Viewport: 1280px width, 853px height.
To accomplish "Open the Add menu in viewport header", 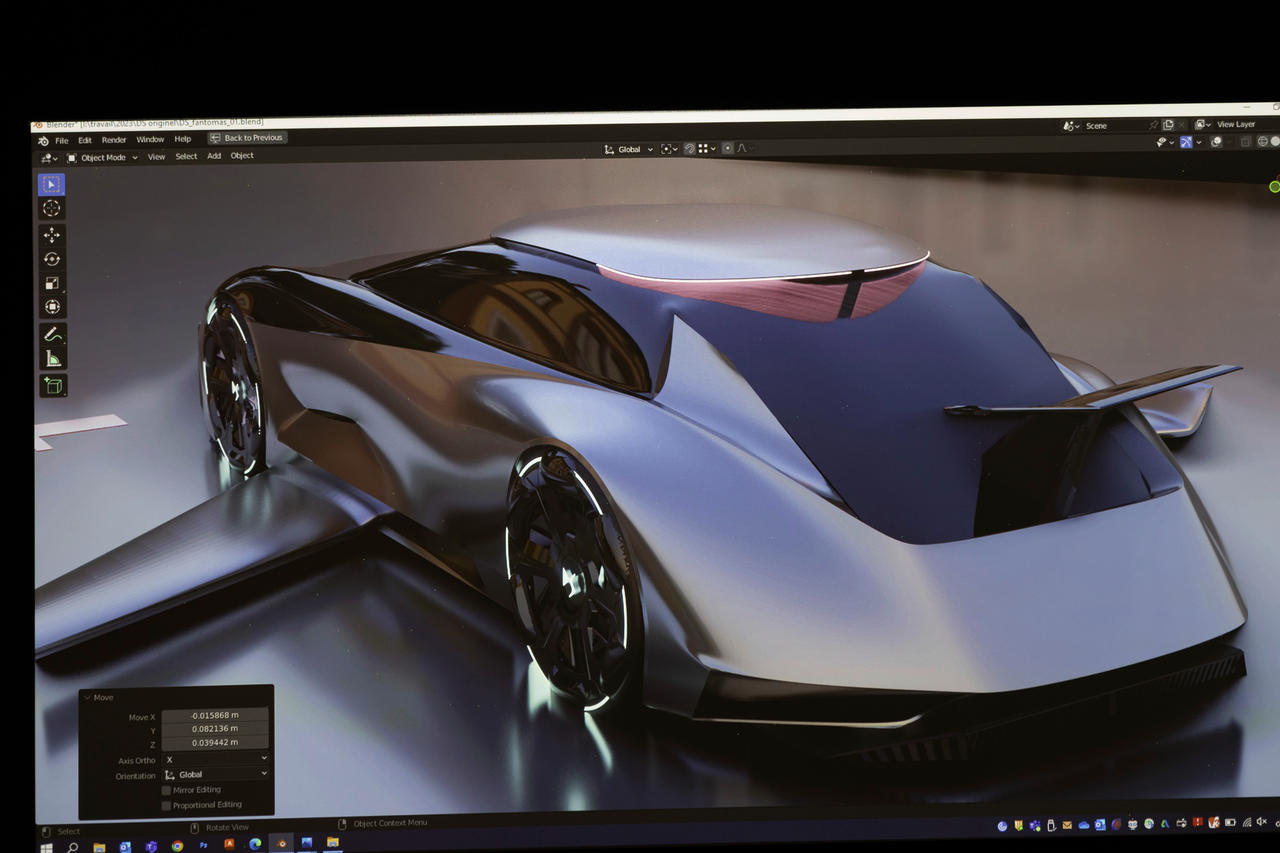I will (x=214, y=156).
